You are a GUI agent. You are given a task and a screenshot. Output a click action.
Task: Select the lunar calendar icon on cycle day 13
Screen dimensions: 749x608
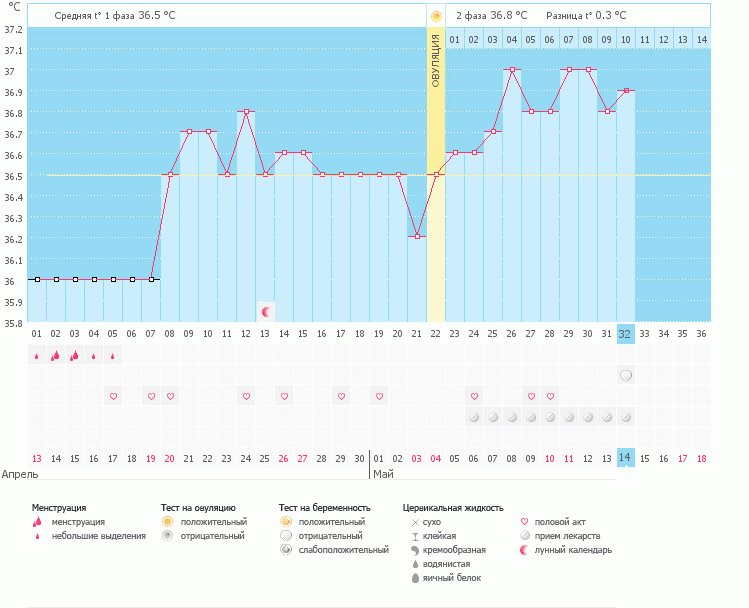click(x=265, y=312)
